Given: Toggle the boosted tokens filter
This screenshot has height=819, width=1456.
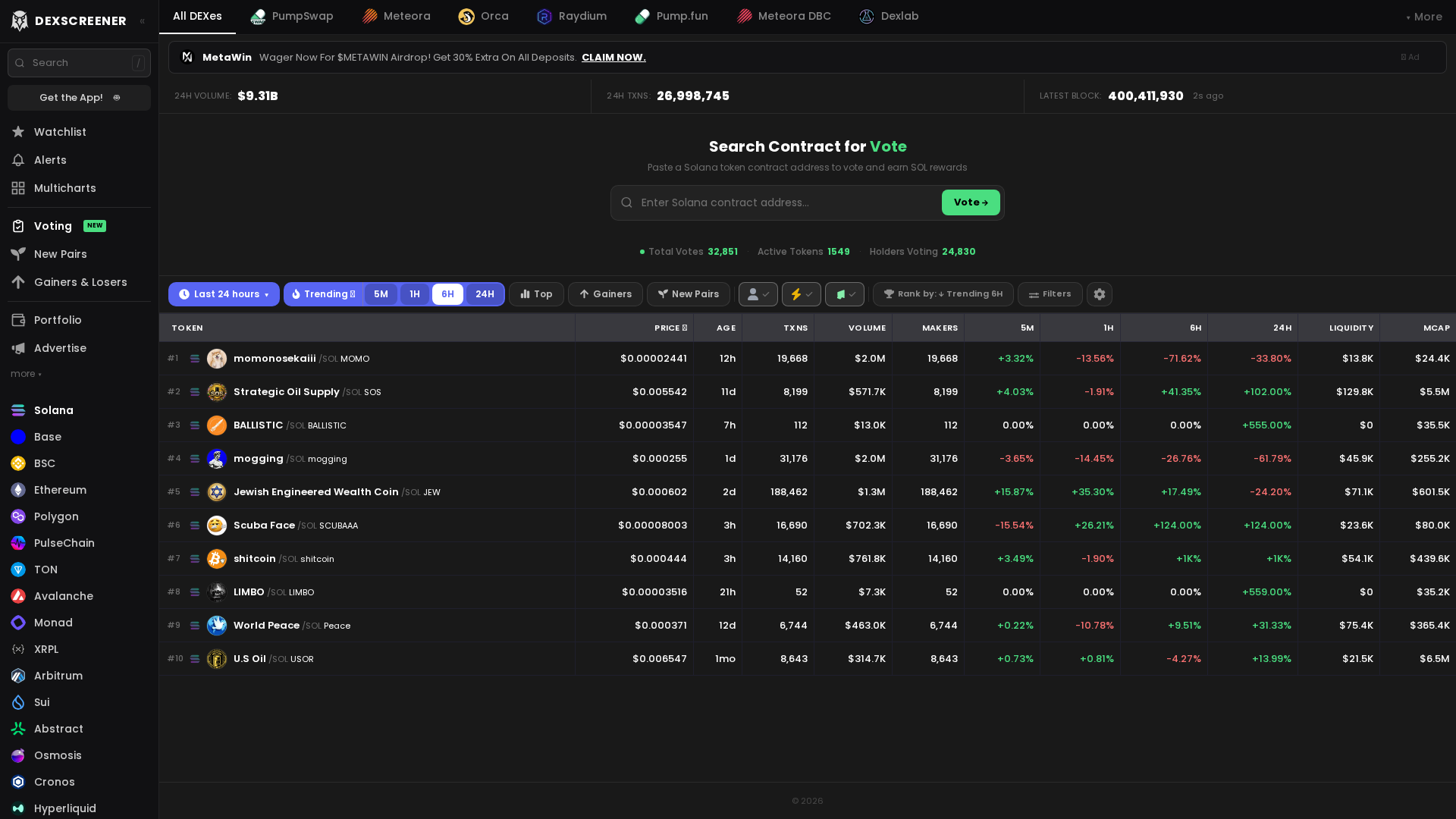Looking at the screenshot, I should pyautogui.click(x=801, y=294).
